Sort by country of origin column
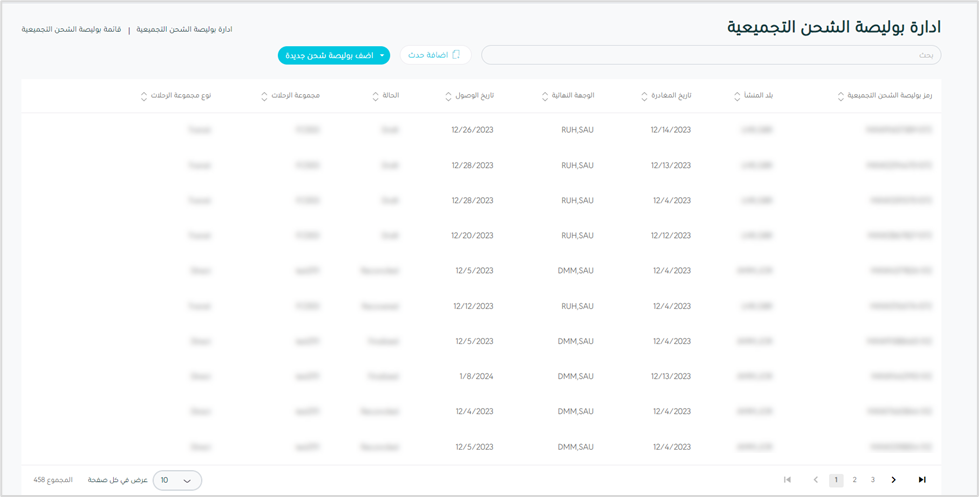979x497 pixels. 738,96
